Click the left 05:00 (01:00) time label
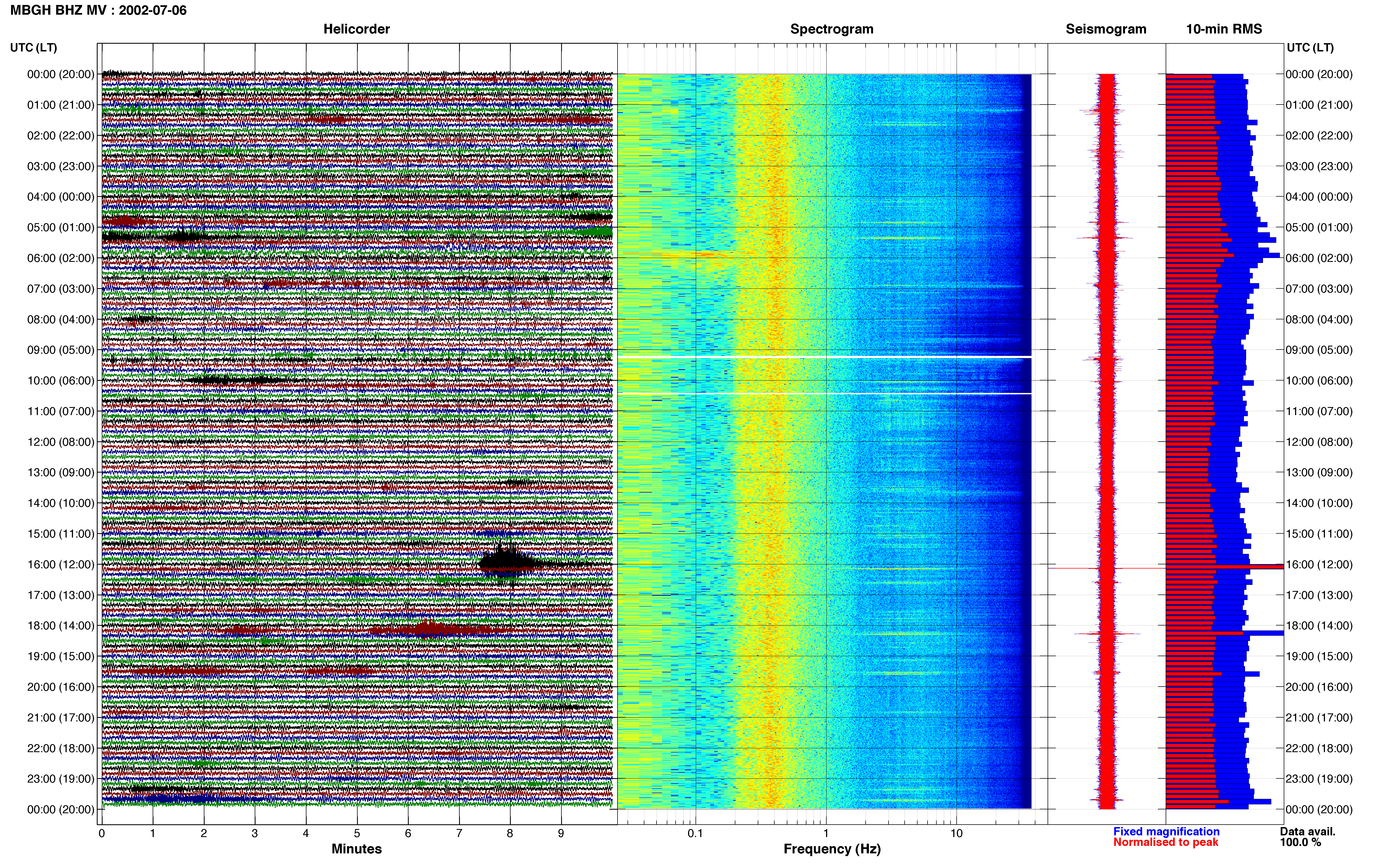This screenshot has width=1388, height=868. (61, 227)
